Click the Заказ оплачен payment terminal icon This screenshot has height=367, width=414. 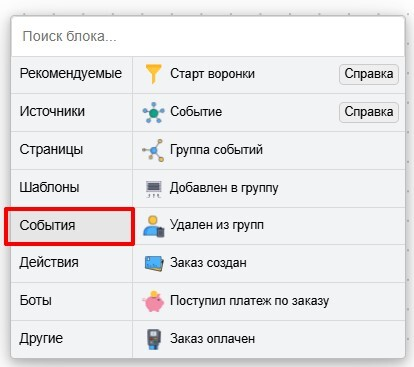[x=154, y=339]
